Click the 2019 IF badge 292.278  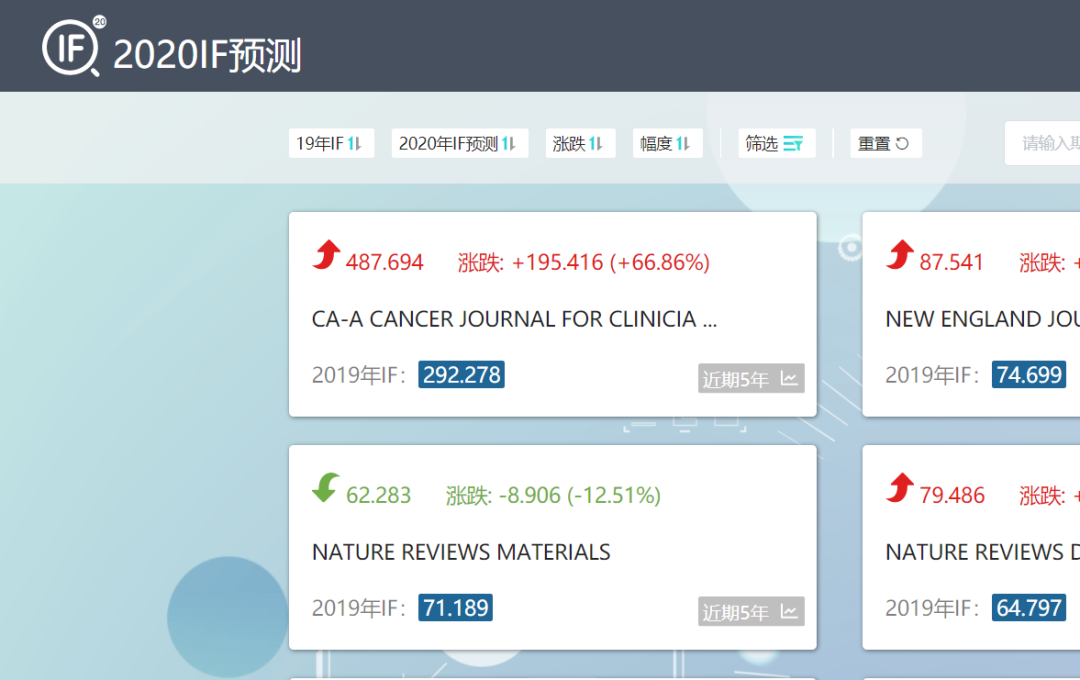tap(461, 375)
